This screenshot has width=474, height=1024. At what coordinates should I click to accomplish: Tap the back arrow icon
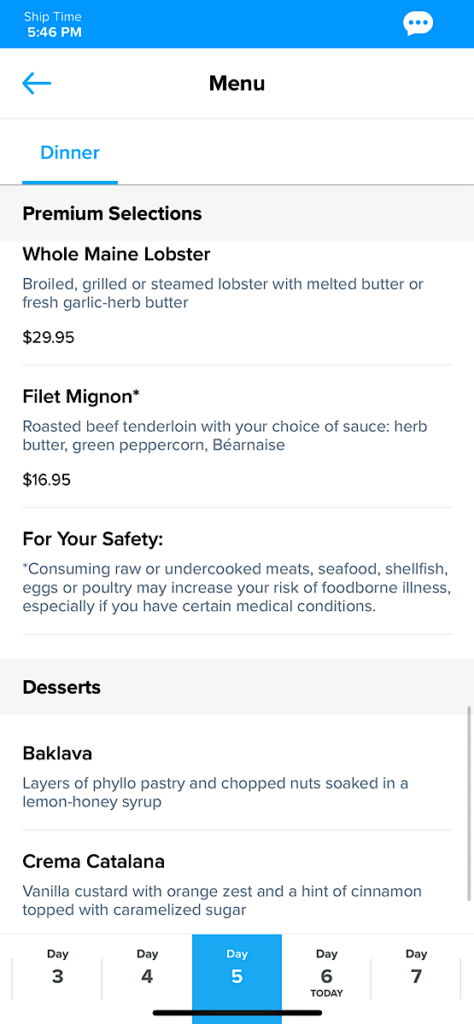(37, 83)
